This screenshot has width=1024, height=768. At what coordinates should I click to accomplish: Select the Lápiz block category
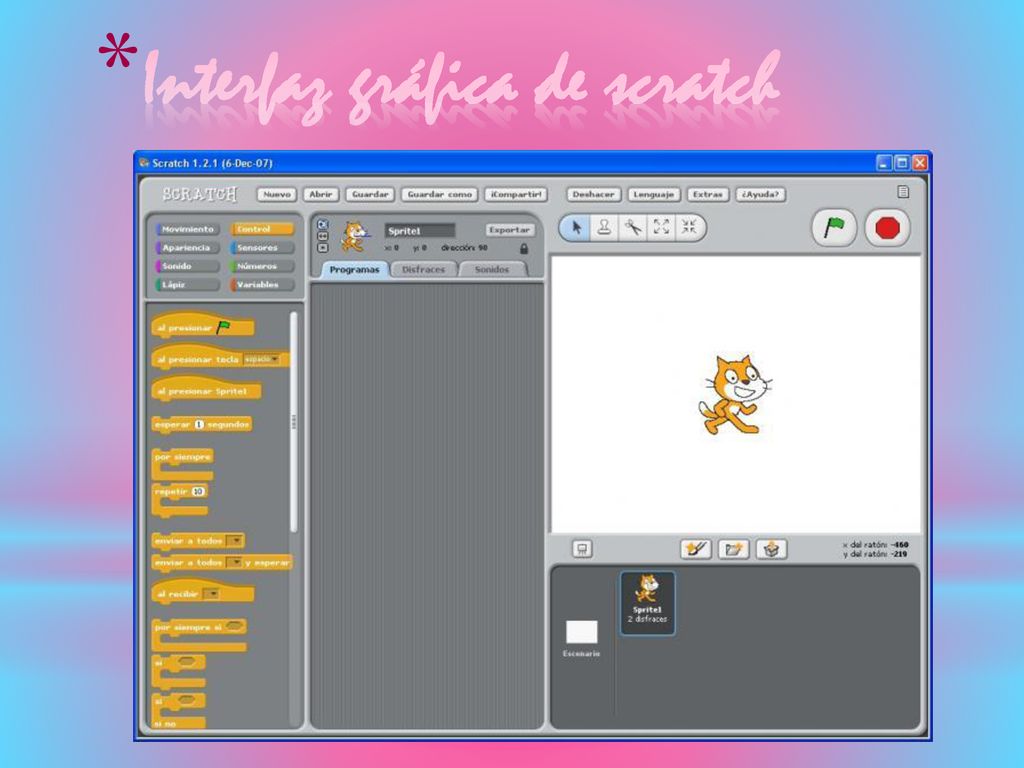187,285
